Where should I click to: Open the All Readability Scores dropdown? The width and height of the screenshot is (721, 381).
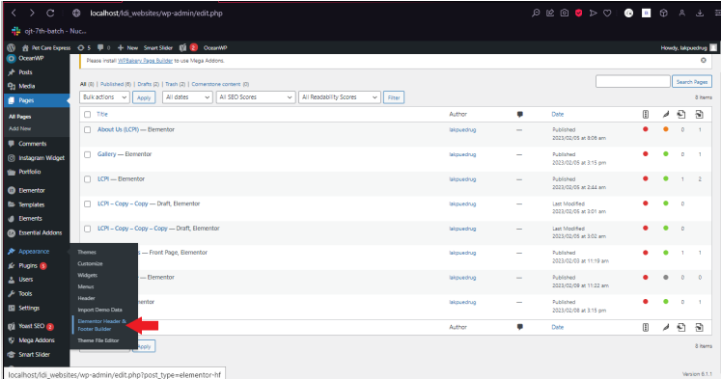339,97
